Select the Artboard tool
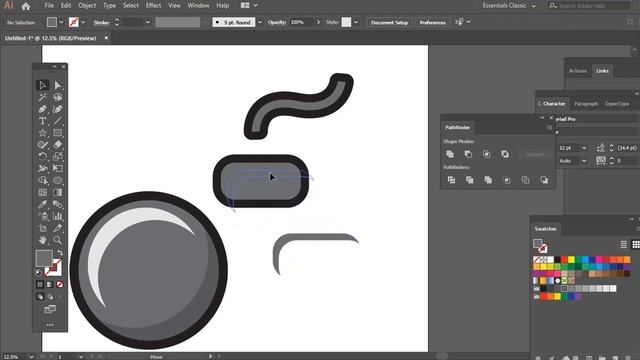The image size is (640, 360). pyautogui.click(x=42, y=228)
